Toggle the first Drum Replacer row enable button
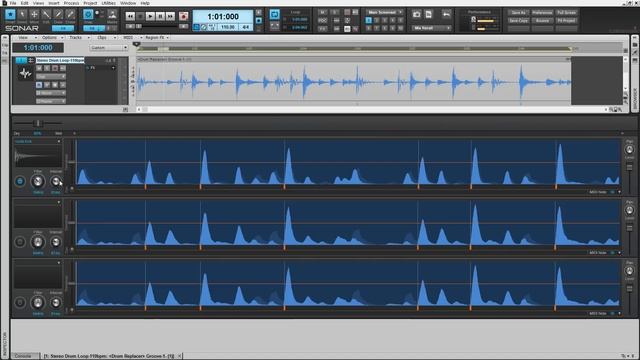 coord(20,181)
